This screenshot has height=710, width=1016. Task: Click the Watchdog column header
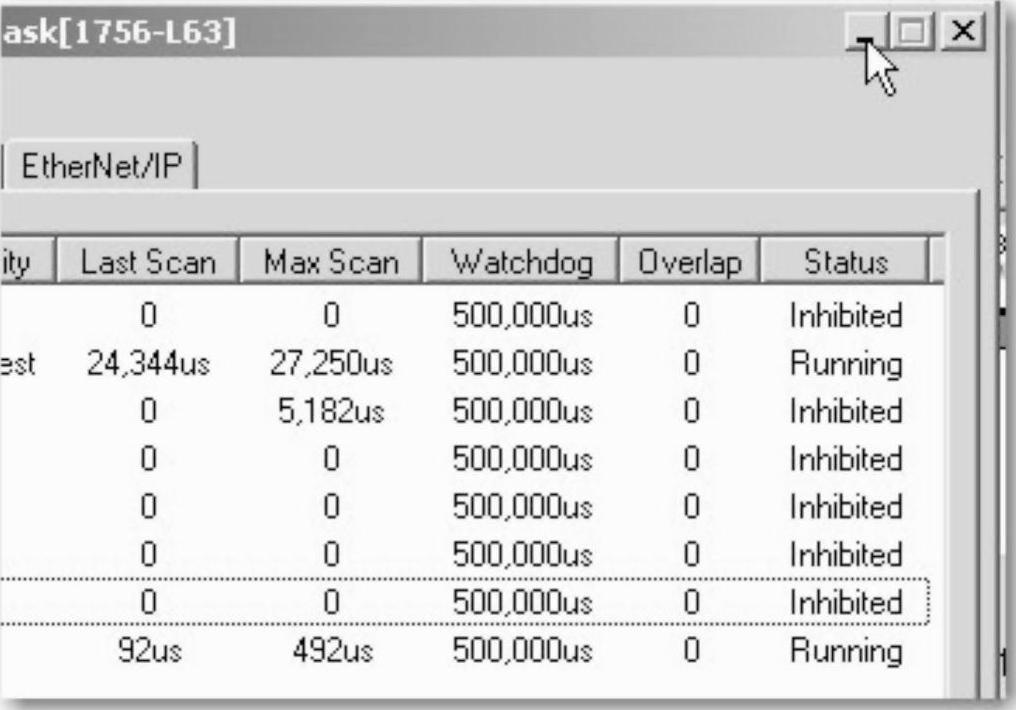(521, 263)
